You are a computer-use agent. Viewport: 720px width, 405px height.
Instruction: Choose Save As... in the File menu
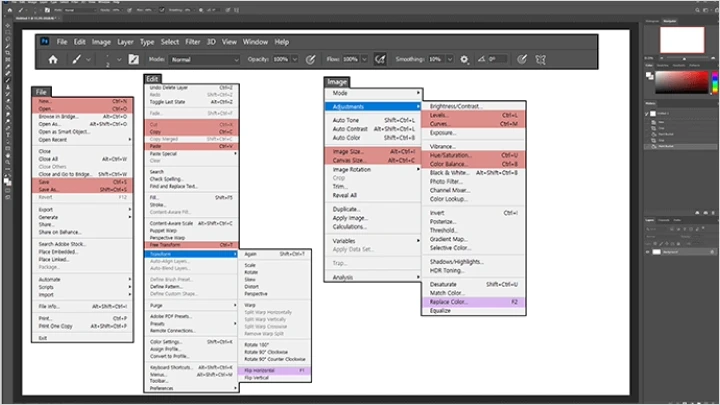(83, 189)
